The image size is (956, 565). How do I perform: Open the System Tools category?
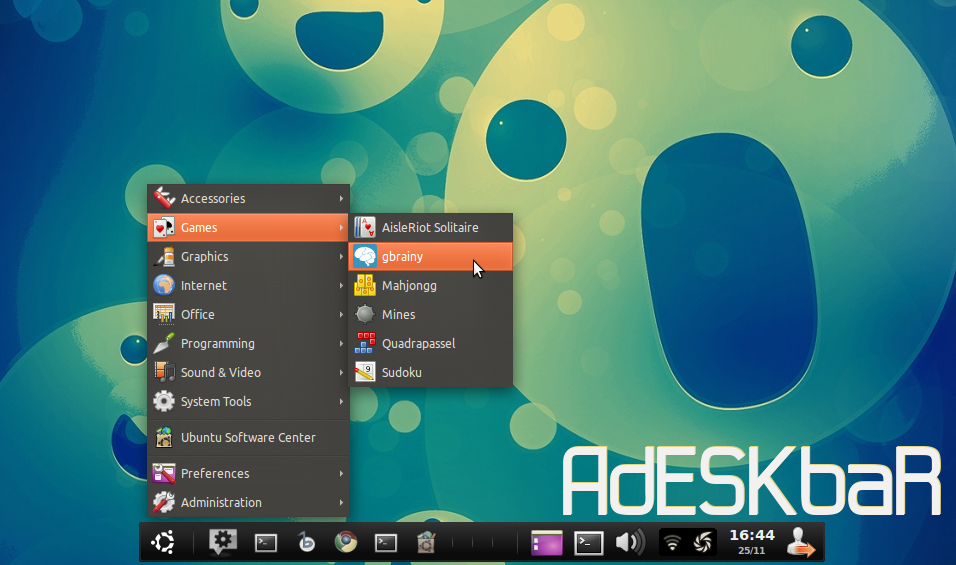click(x=248, y=401)
